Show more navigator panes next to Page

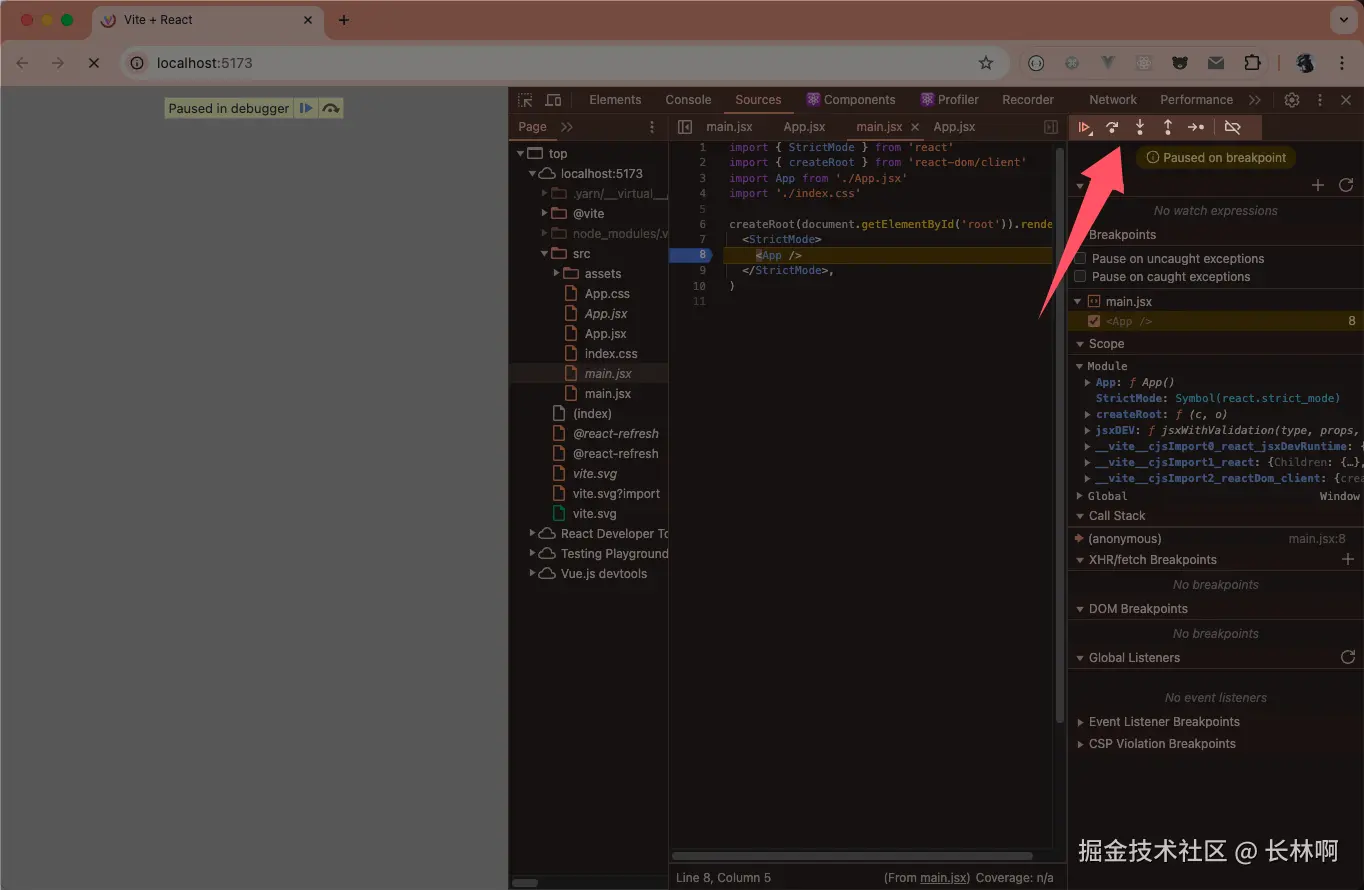[567, 127]
